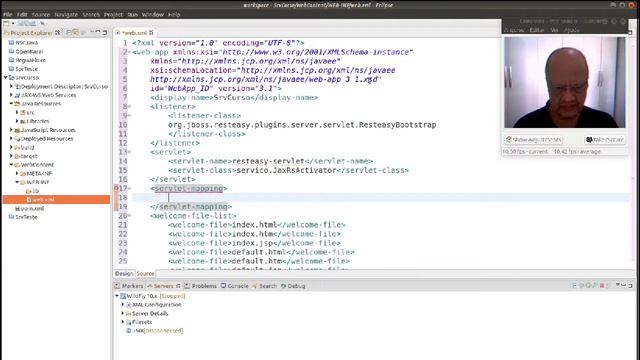640x360 pixels.
Task: Click the Show Adjustments button in webcam window
Action: click(x=533, y=140)
